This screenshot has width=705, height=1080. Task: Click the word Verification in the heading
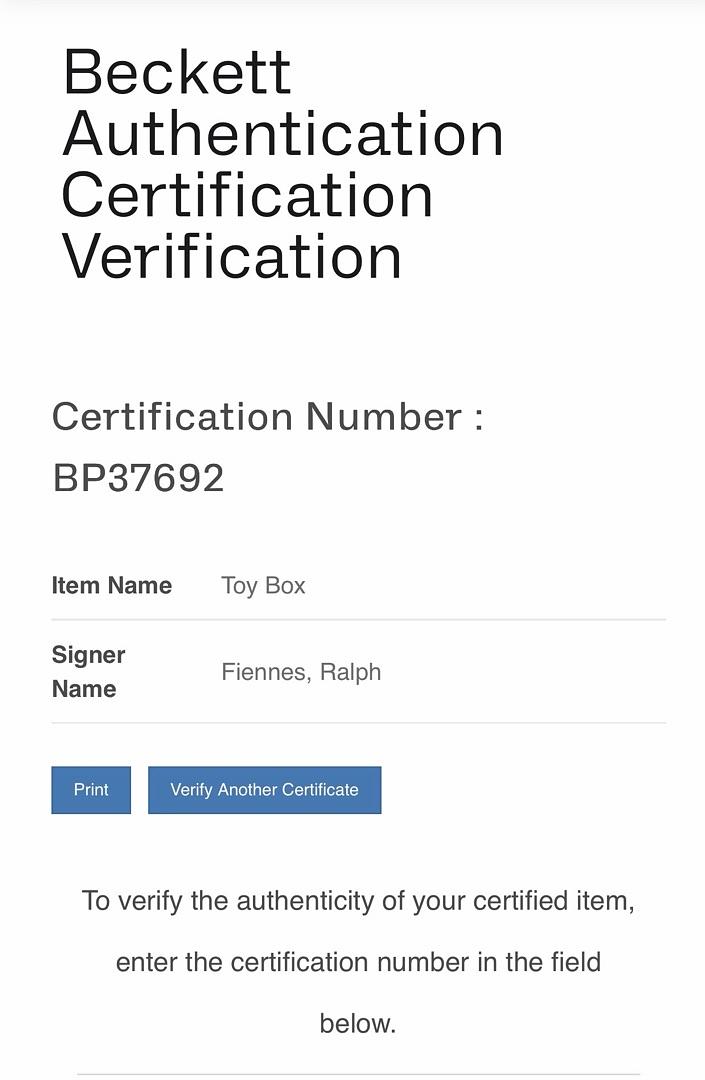[232, 257]
